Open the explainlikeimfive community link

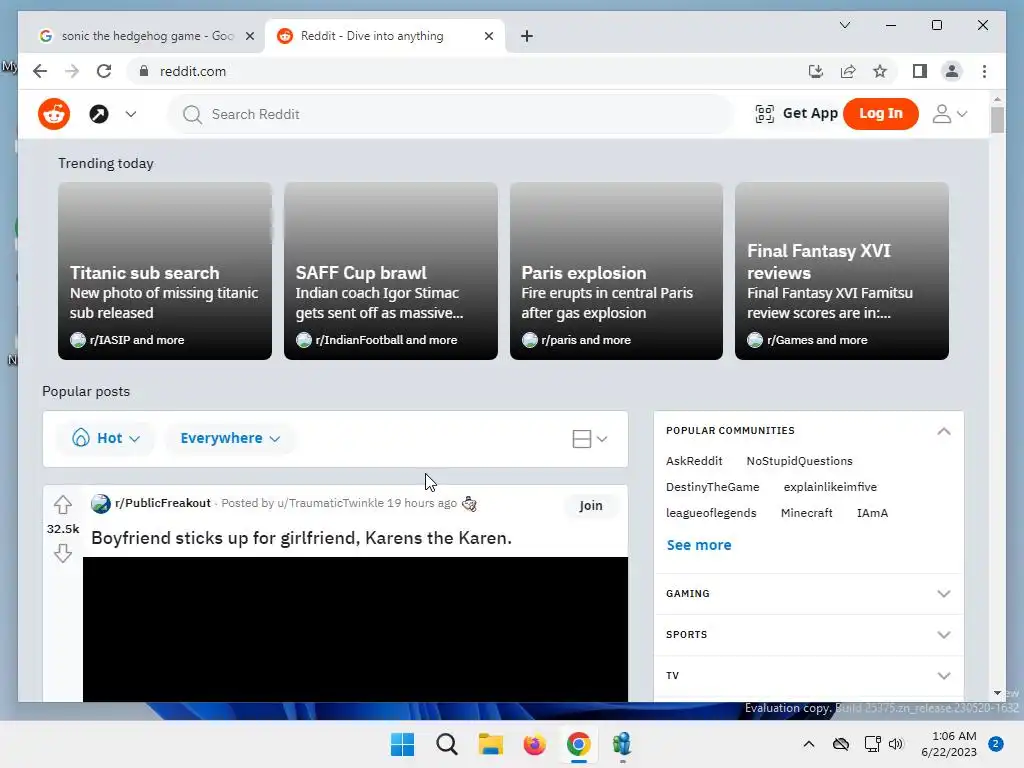coord(830,487)
